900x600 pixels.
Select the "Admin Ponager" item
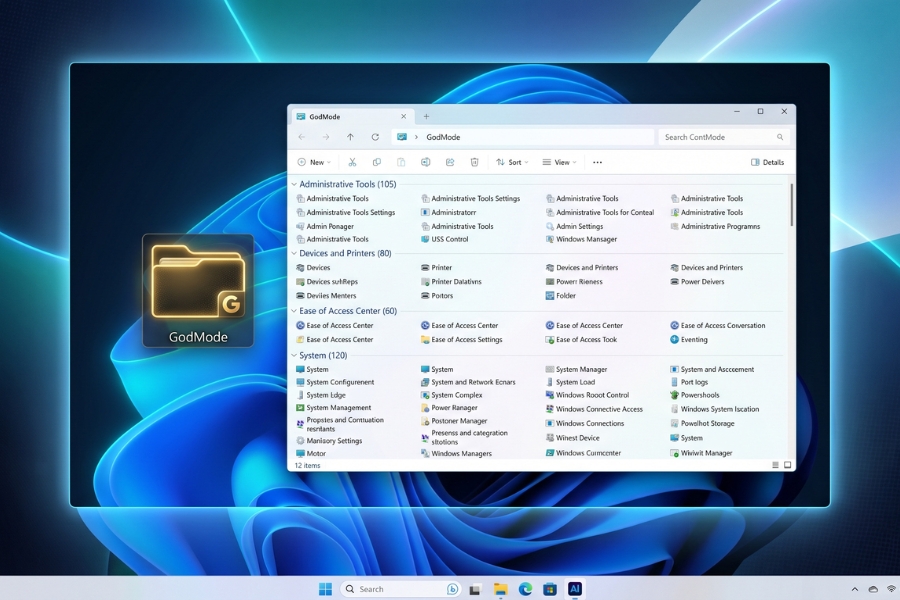point(325,226)
